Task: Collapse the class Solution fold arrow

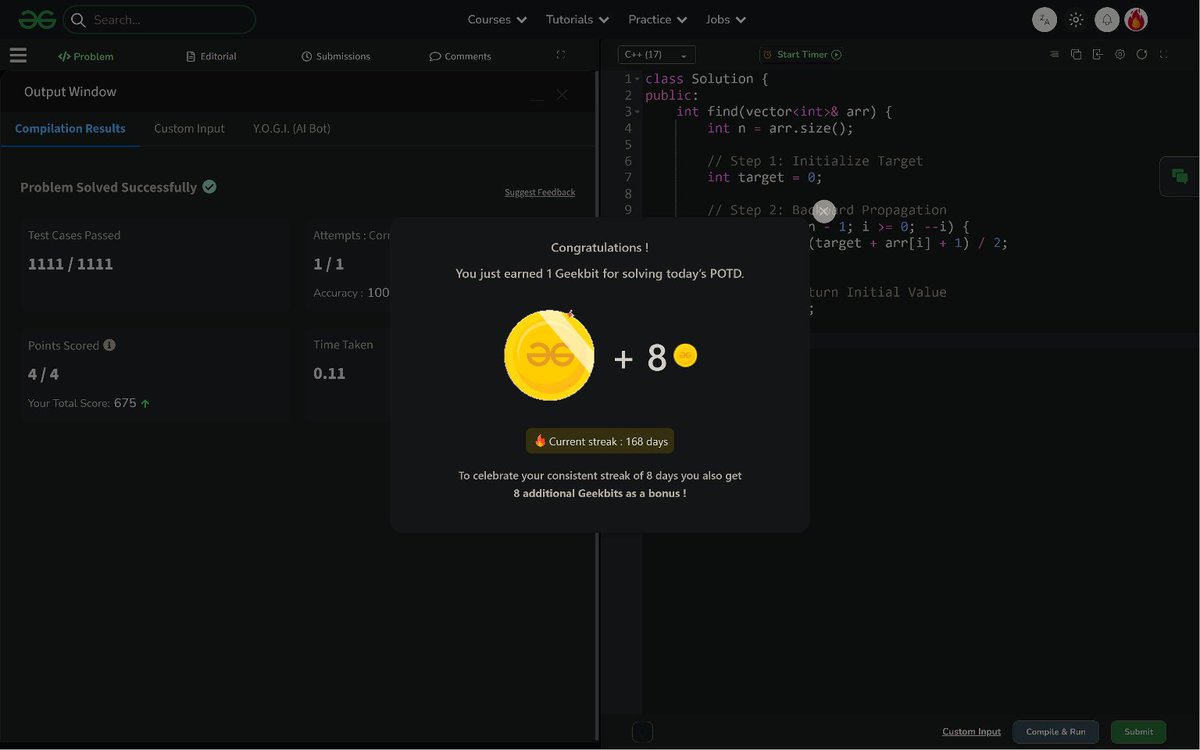Action: tap(637, 79)
